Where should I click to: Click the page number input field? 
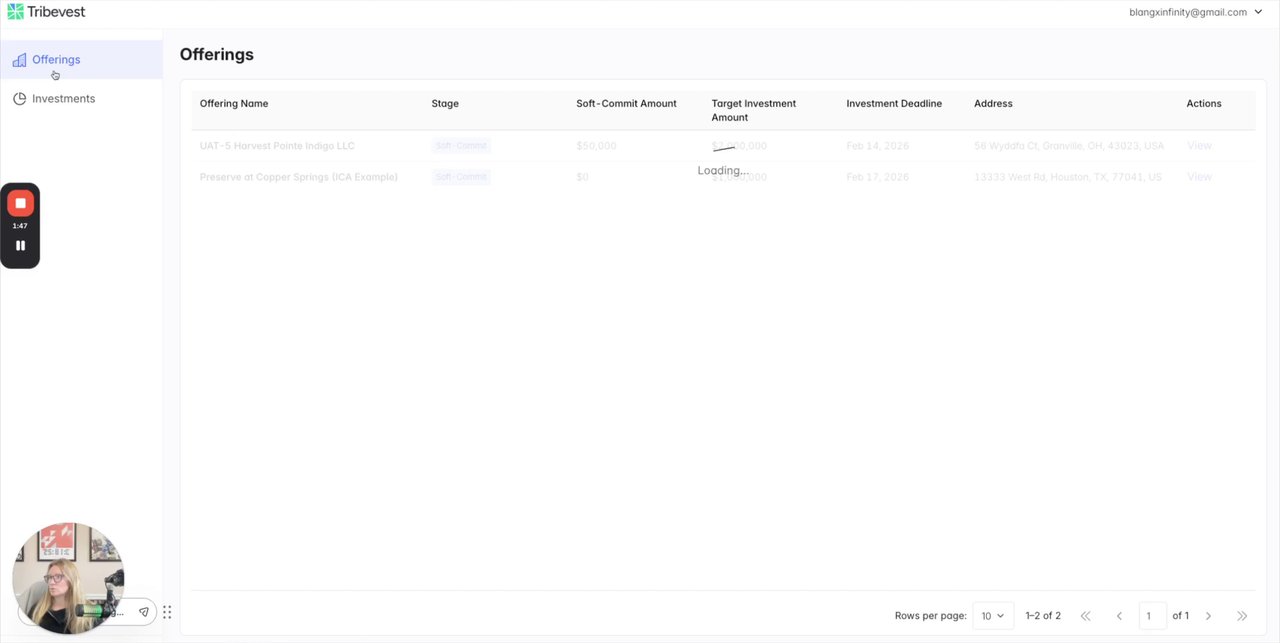[1152, 616]
